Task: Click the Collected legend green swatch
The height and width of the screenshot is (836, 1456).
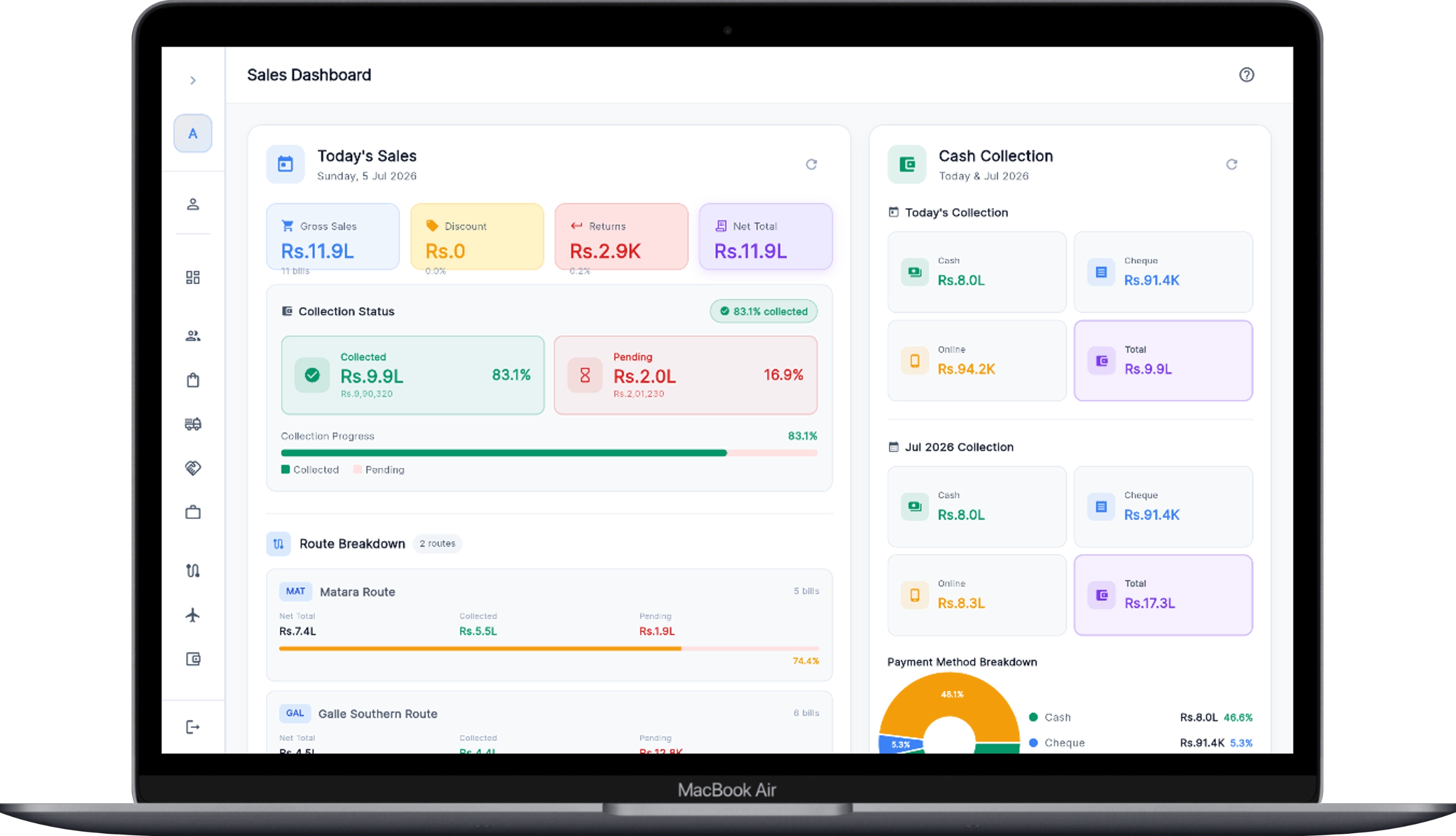Action: point(286,469)
